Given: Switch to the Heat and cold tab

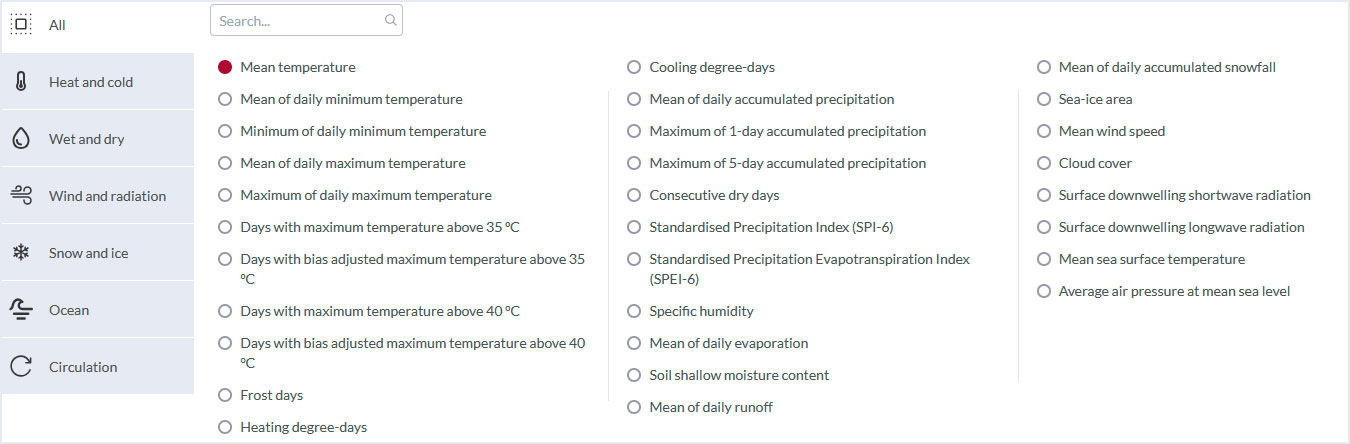Looking at the screenshot, I should pos(91,82).
